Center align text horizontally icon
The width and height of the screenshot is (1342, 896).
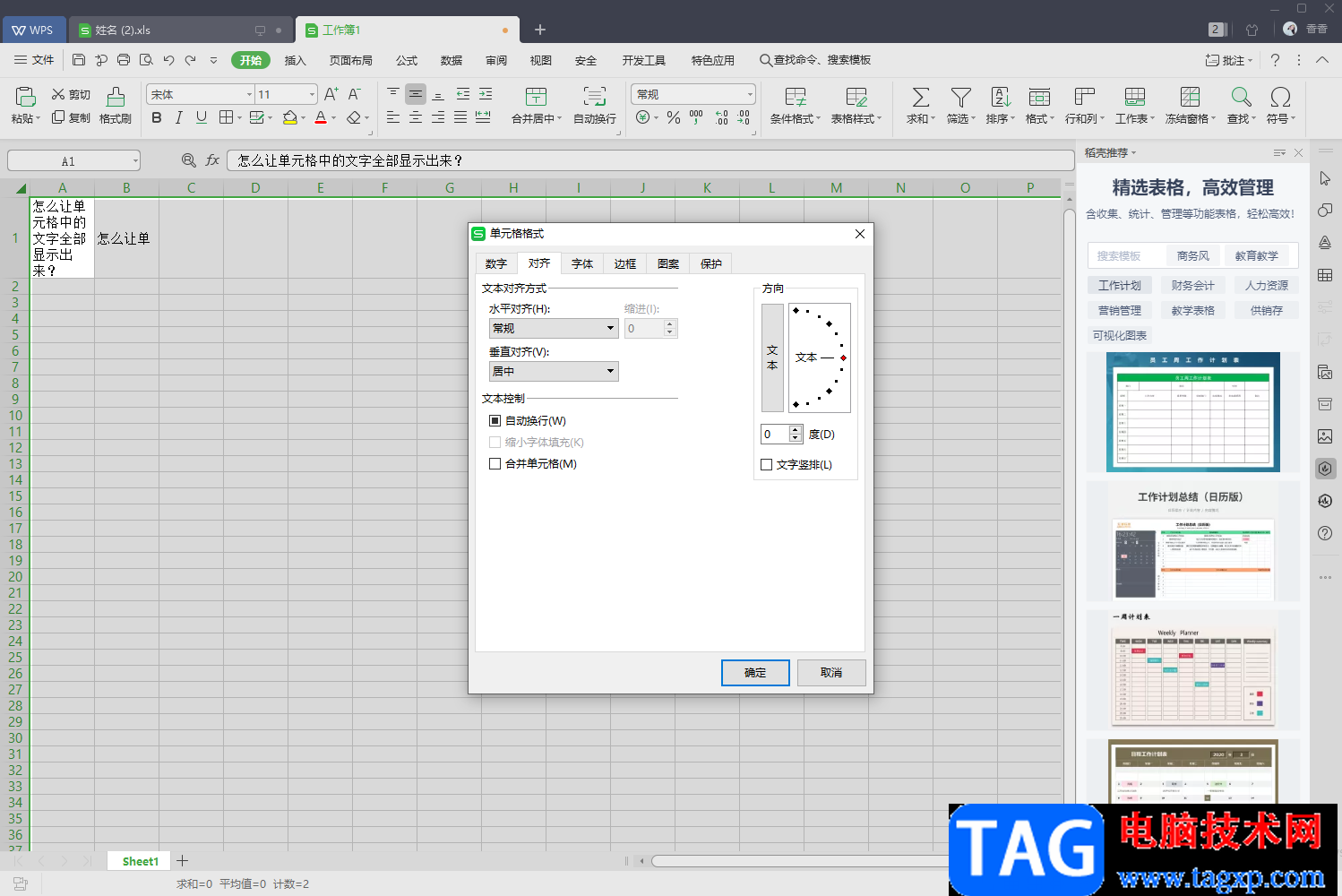click(x=416, y=117)
